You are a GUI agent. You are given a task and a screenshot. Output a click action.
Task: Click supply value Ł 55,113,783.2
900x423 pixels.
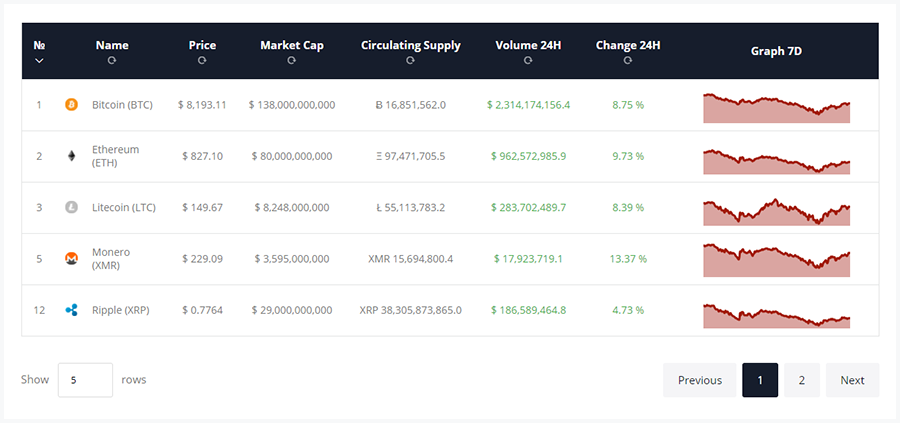click(x=410, y=208)
